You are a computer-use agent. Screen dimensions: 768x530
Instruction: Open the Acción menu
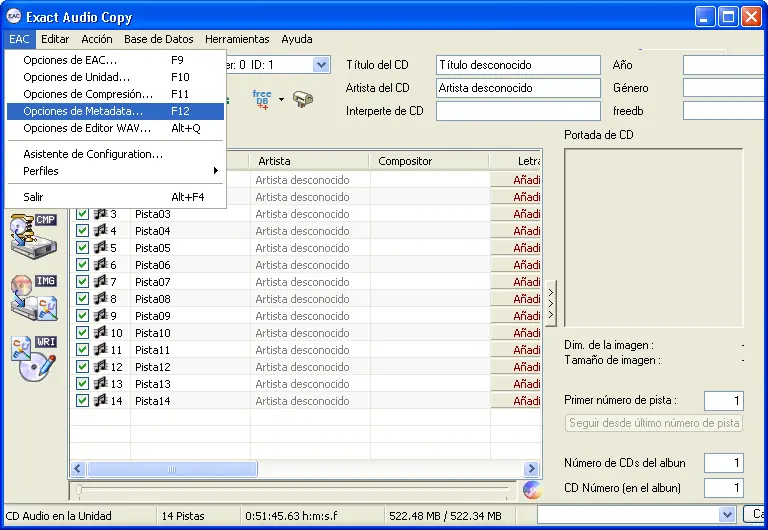pyautogui.click(x=96, y=39)
